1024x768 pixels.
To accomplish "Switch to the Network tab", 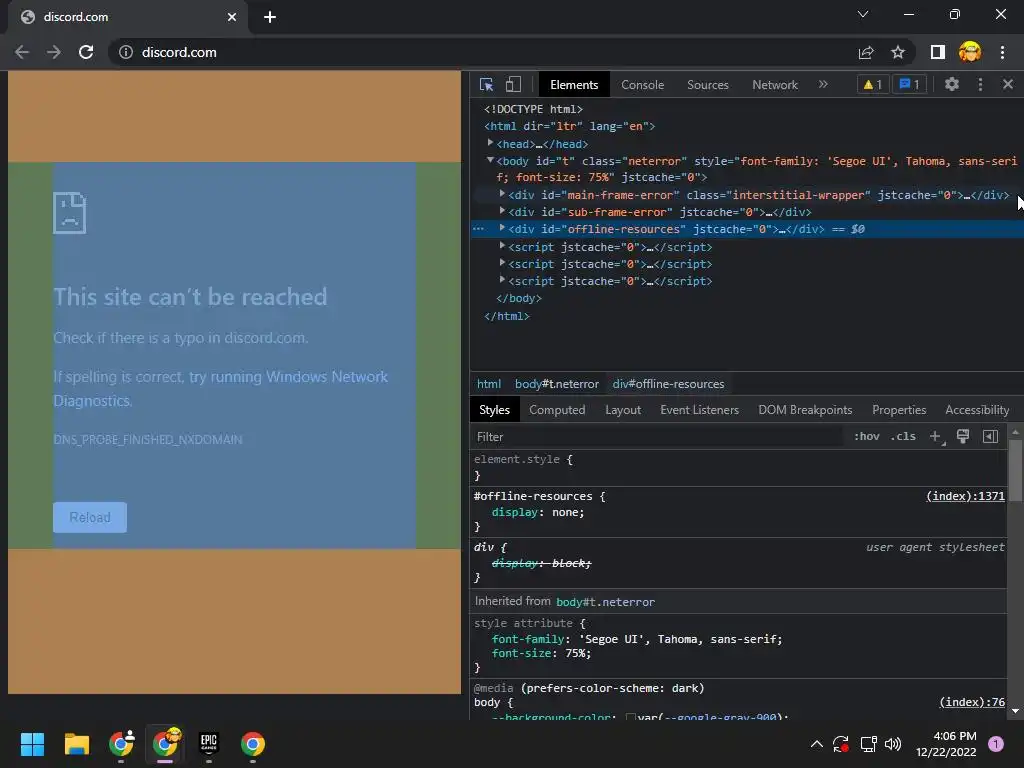I will (775, 85).
